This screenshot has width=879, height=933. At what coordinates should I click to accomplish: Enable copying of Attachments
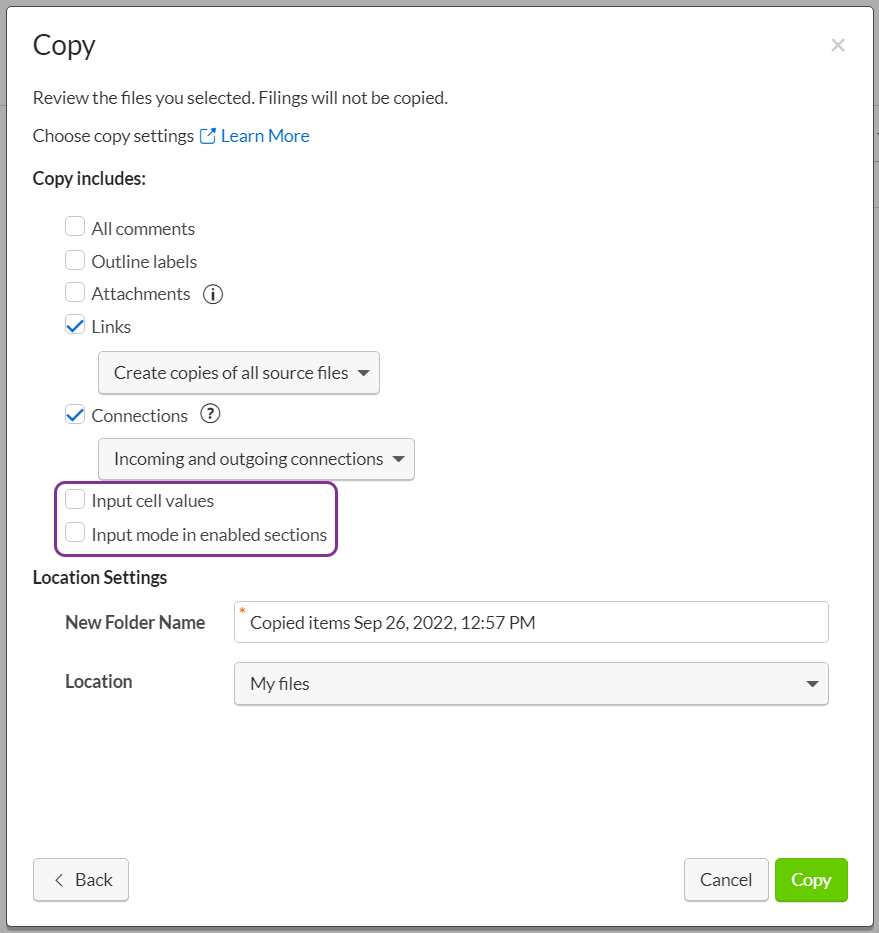pyautogui.click(x=75, y=293)
